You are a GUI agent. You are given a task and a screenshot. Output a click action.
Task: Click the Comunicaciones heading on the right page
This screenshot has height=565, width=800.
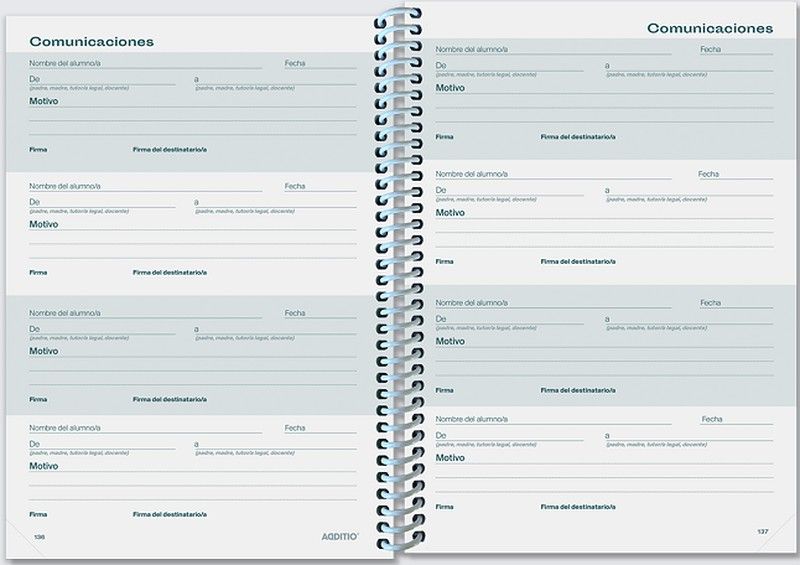click(x=710, y=28)
